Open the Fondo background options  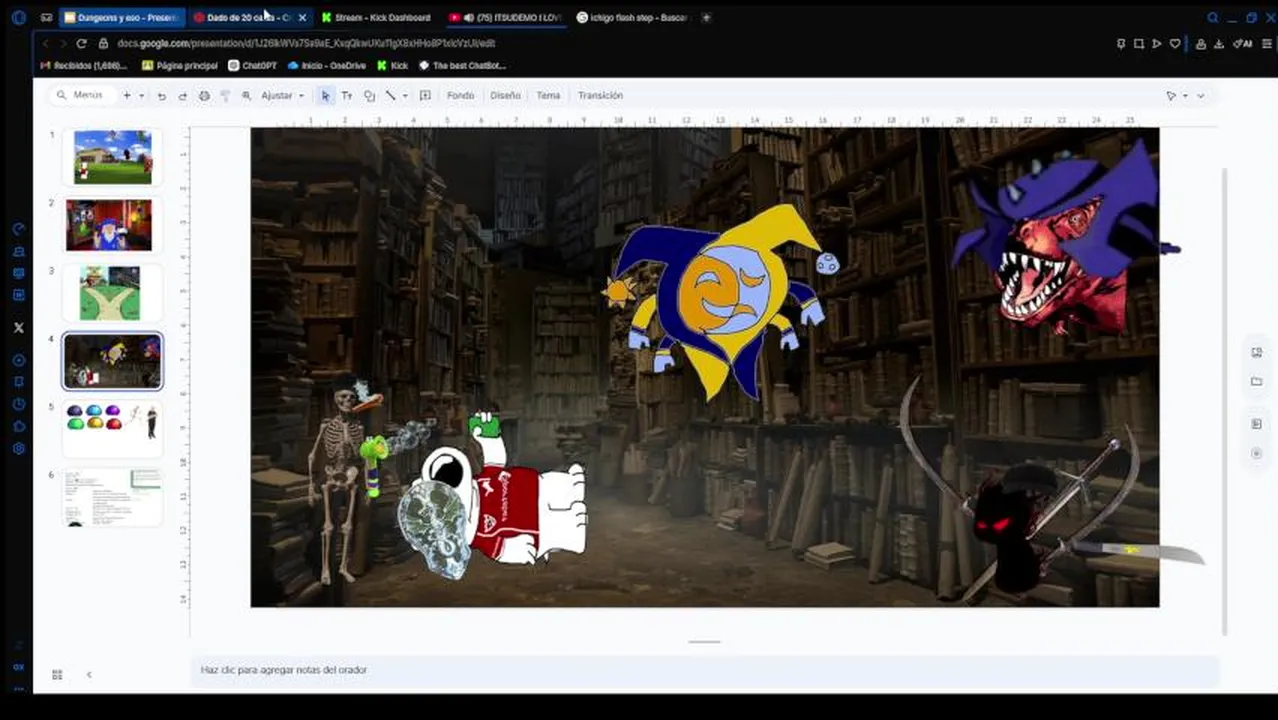pos(460,96)
